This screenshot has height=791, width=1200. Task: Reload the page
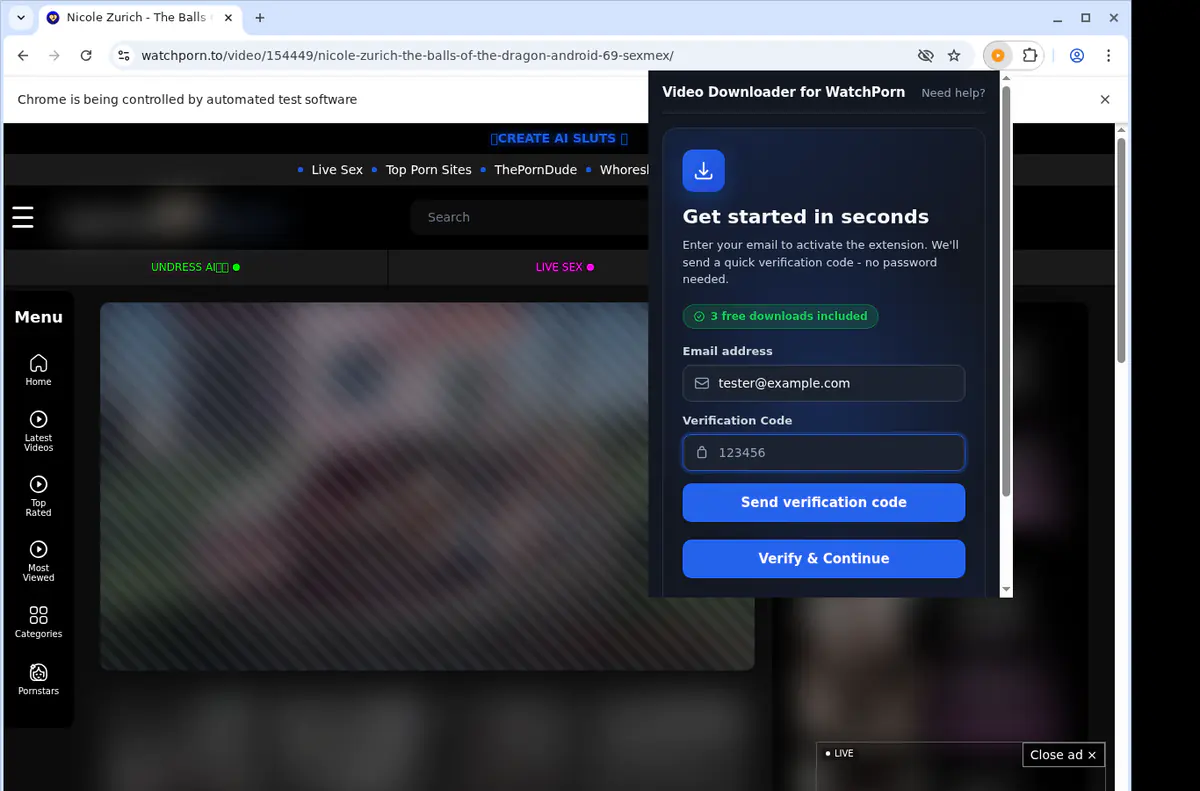pyautogui.click(x=86, y=56)
